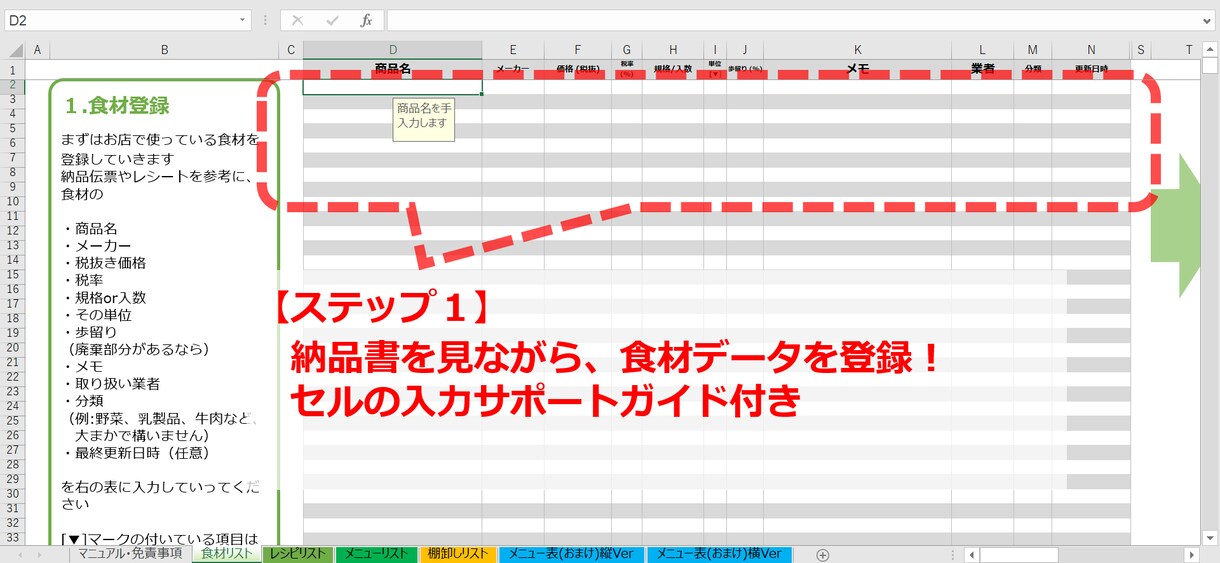Open the 単位 filter dropdown in column I
1220x563 pixels.
(x=715, y=74)
